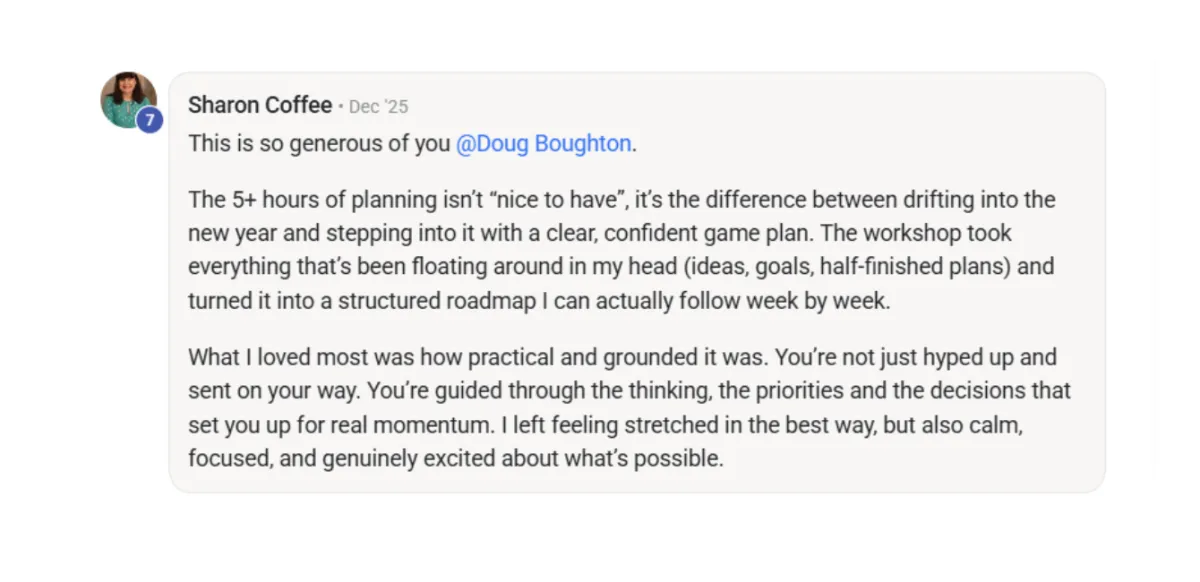
Task: Open the Sharon Coffee author name
Action: click(260, 105)
